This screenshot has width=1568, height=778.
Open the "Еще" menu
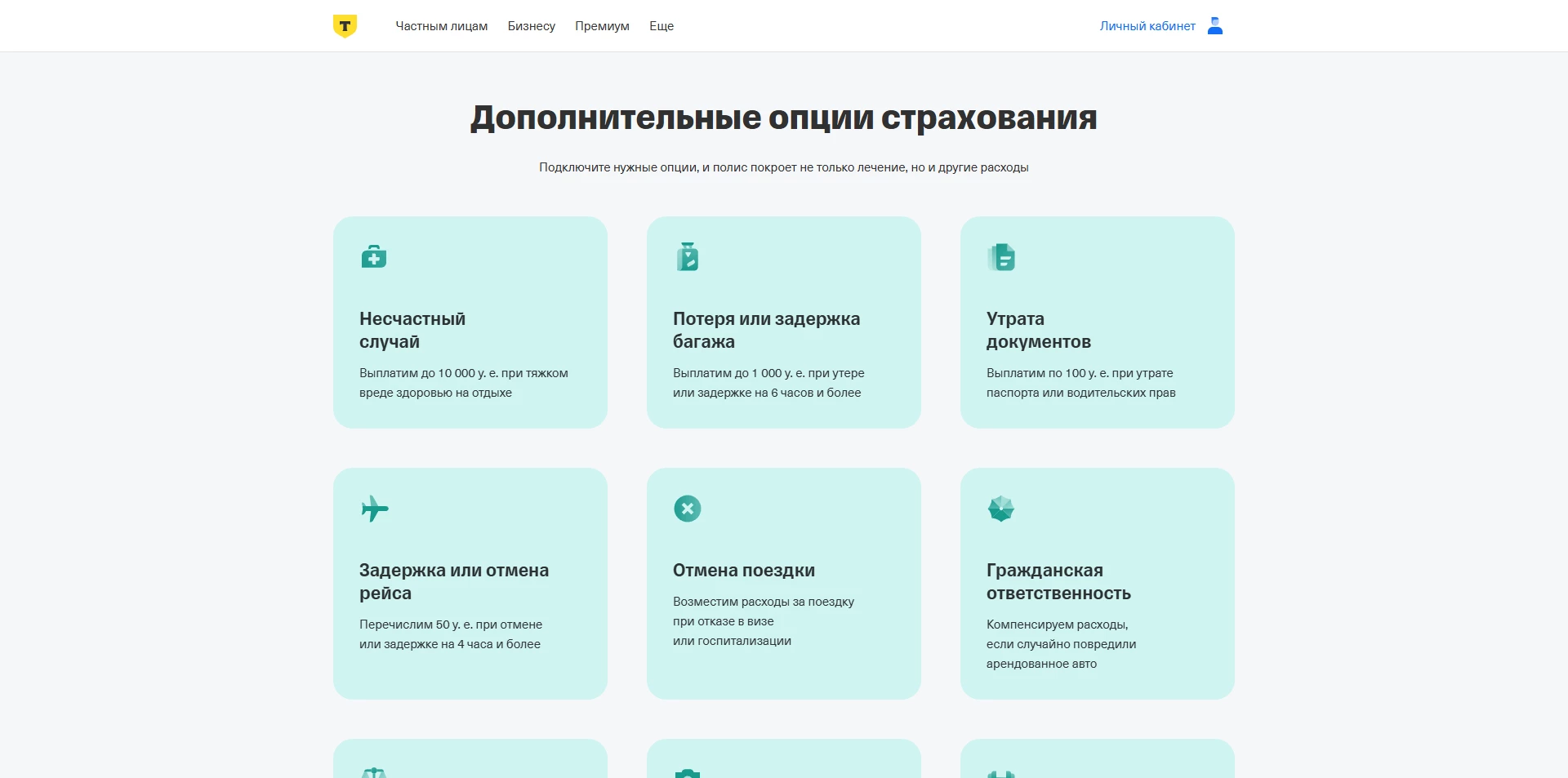click(x=661, y=25)
